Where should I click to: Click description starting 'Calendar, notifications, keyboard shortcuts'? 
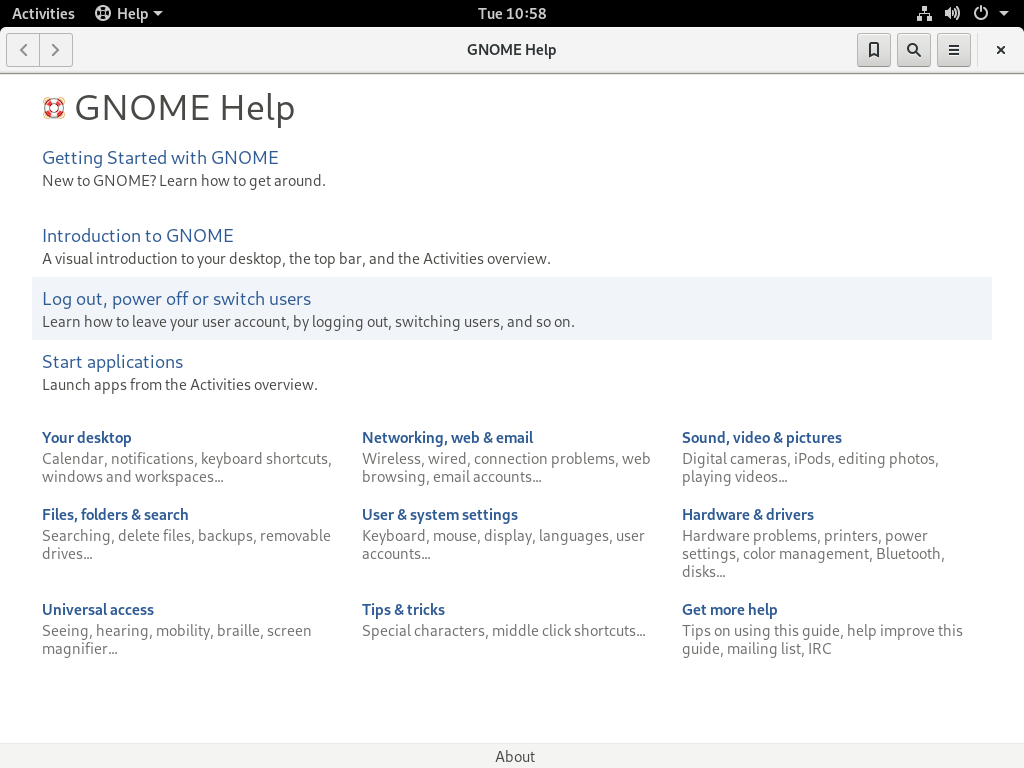187,468
